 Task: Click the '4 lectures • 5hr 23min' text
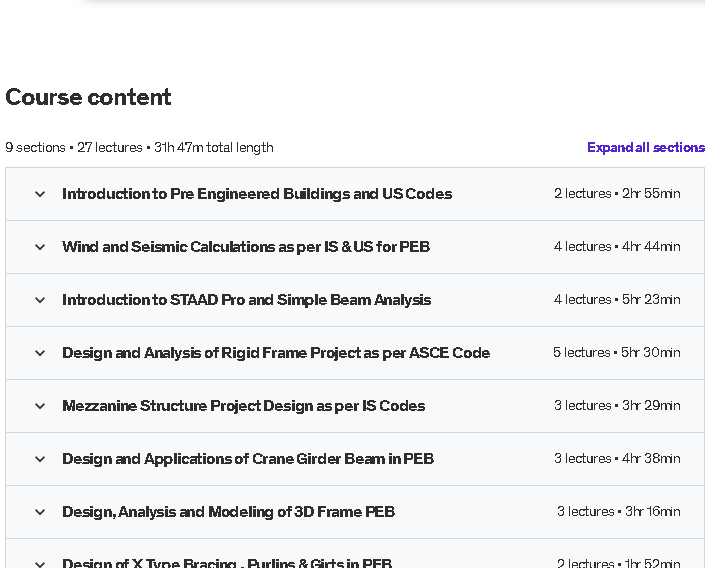[x=617, y=300]
